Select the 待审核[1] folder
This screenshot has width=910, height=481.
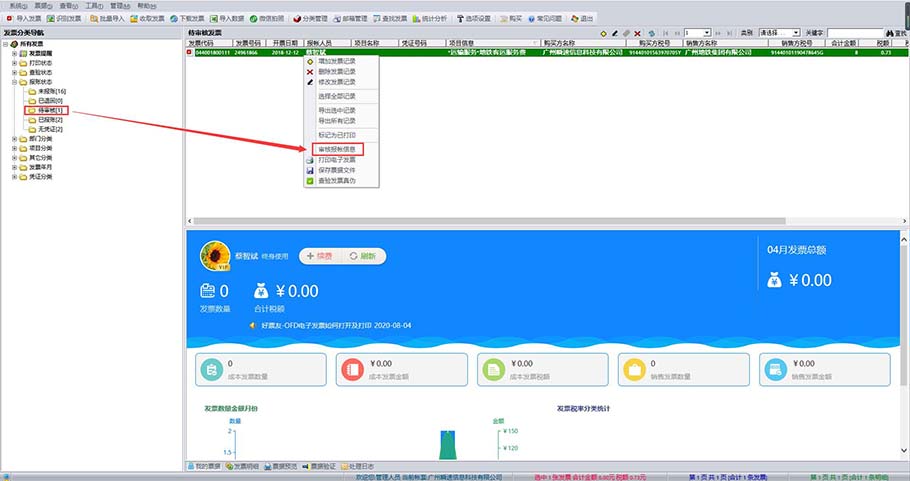coord(46,110)
